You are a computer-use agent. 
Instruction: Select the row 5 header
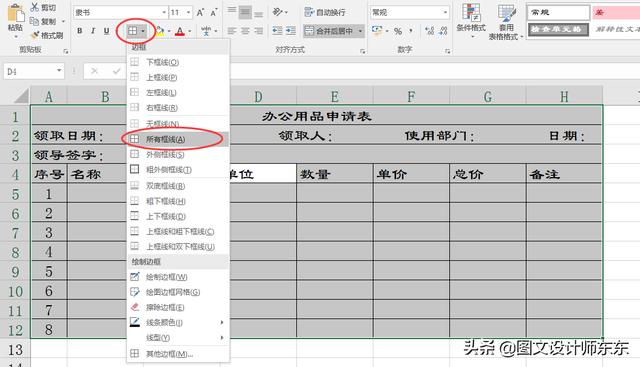click(x=15, y=194)
